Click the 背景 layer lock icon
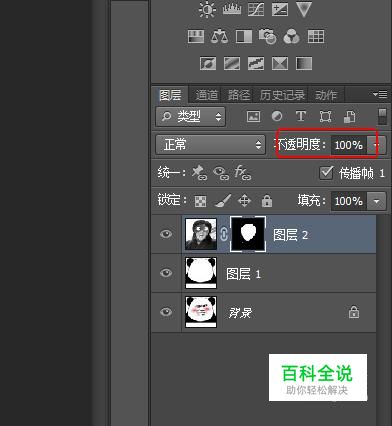 (354, 312)
